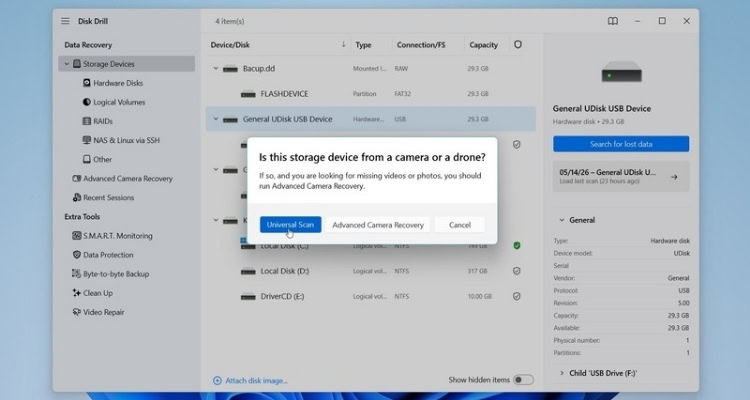Choose Advanced Camera Recovery in dialog
This screenshot has height=400, width=750.
pos(378,225)
